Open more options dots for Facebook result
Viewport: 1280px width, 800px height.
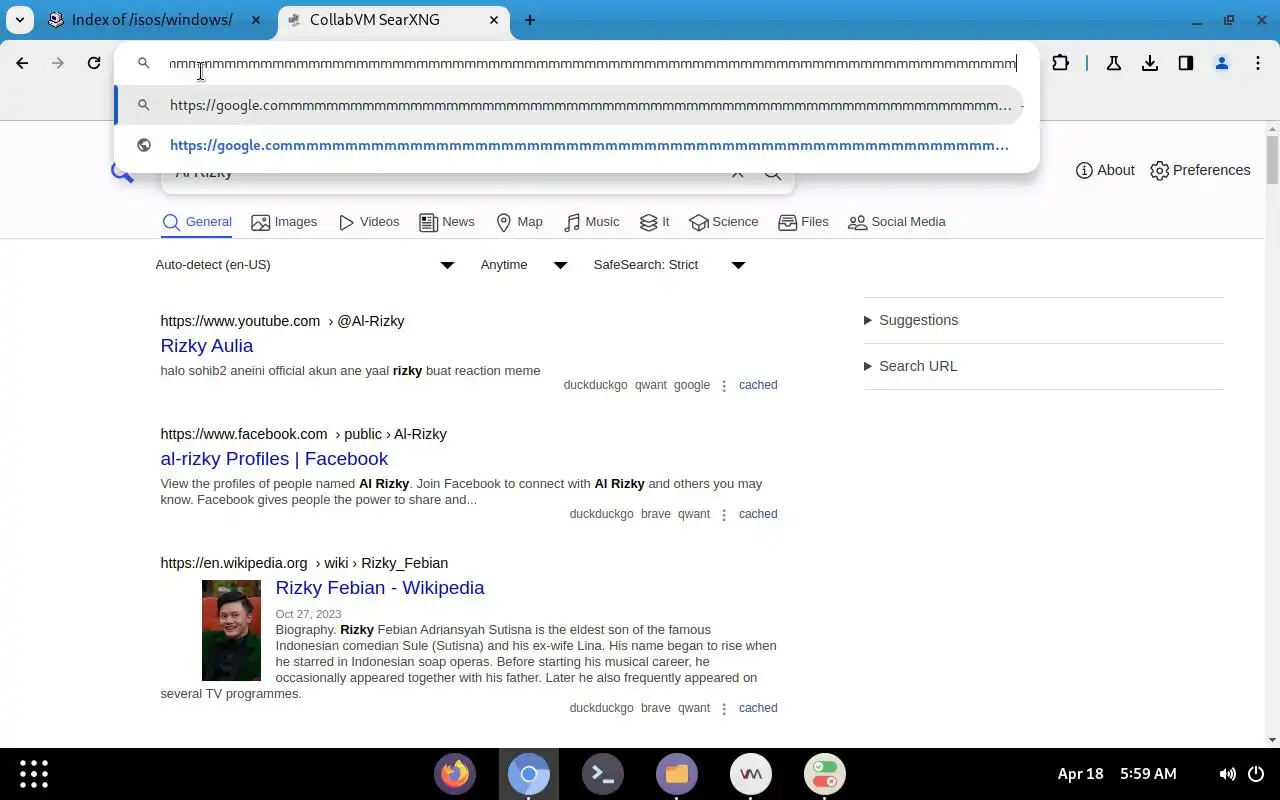click(724, 514)
